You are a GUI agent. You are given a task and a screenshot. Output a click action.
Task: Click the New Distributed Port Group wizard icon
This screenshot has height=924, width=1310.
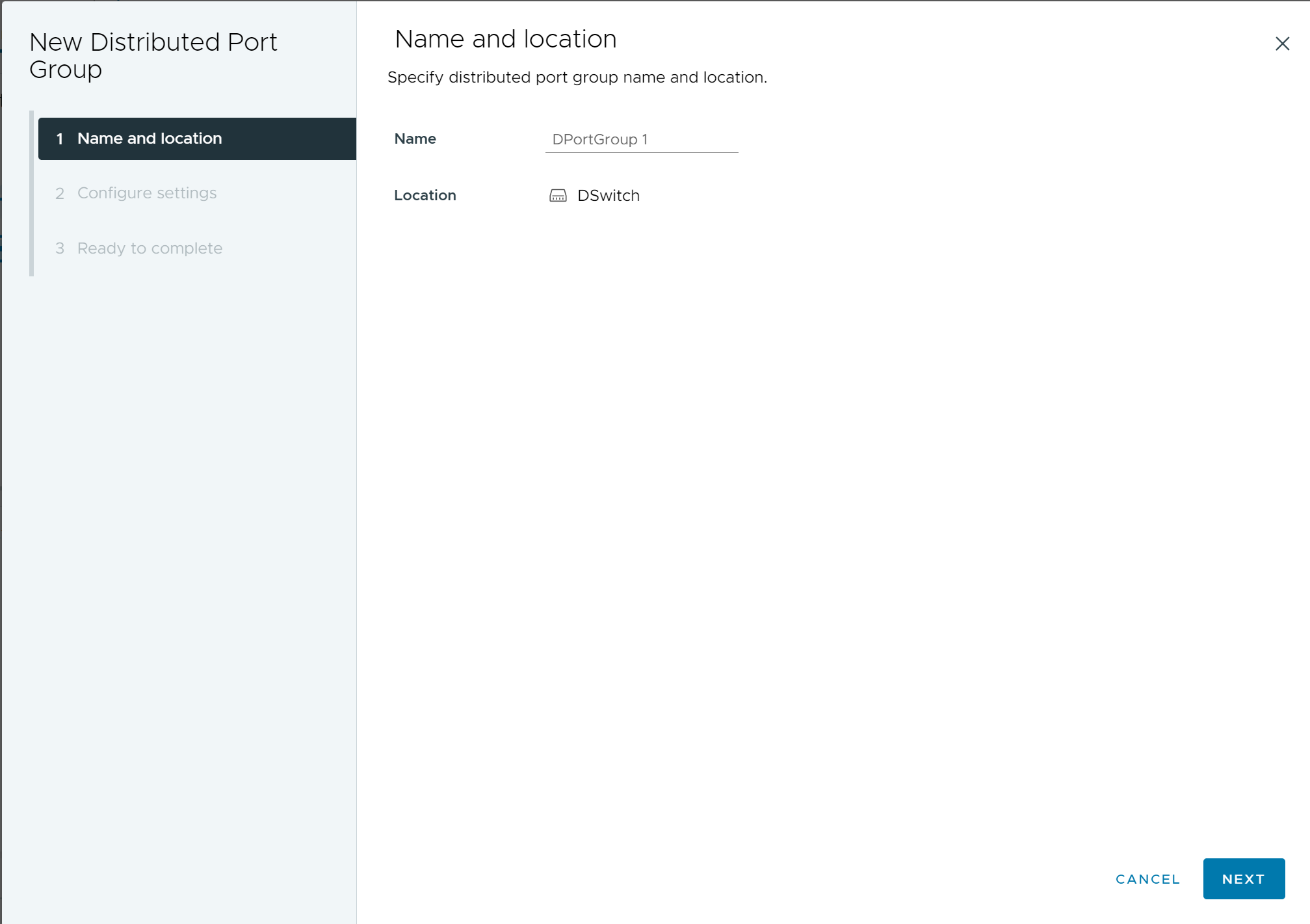point(556,195)
